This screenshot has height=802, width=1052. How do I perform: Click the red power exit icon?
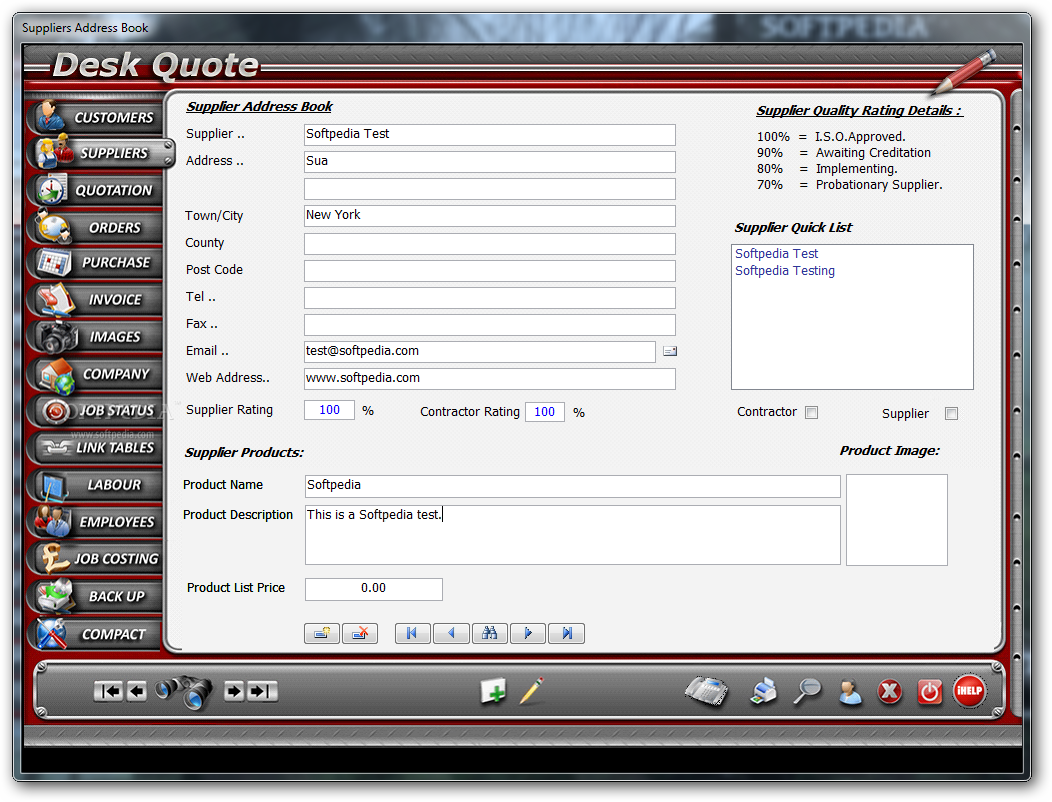pos(929,691)
